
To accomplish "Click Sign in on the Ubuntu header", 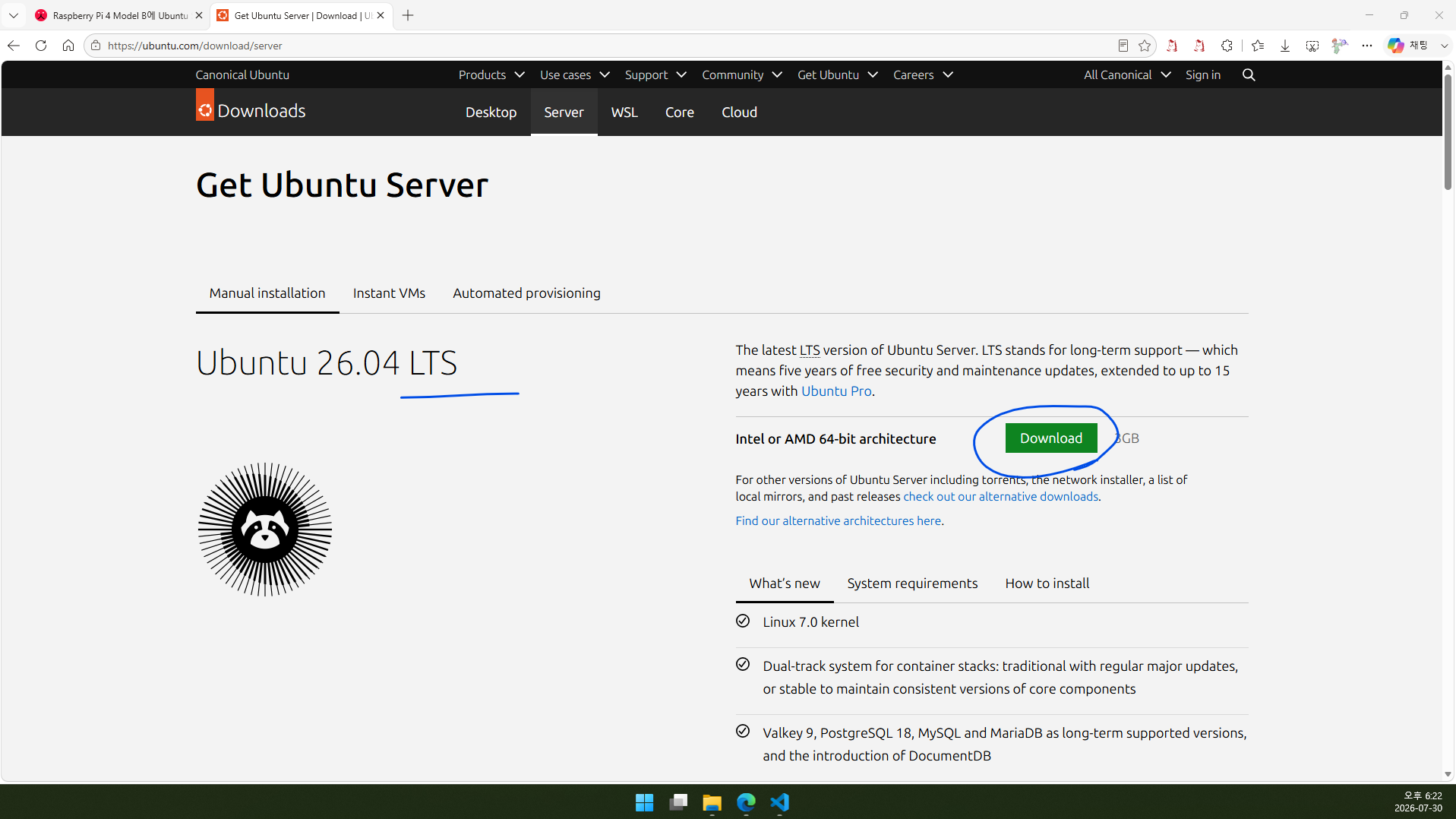I will point(1202,74).
